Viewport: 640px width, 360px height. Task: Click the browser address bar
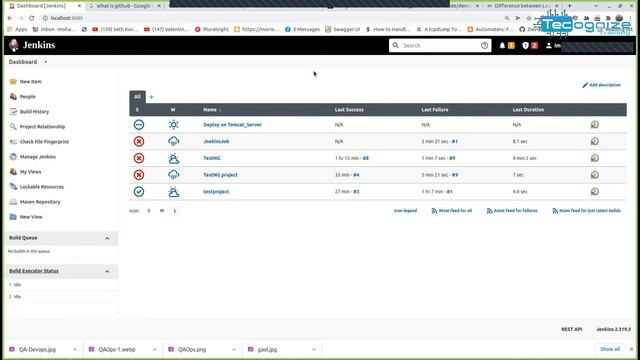269,18
